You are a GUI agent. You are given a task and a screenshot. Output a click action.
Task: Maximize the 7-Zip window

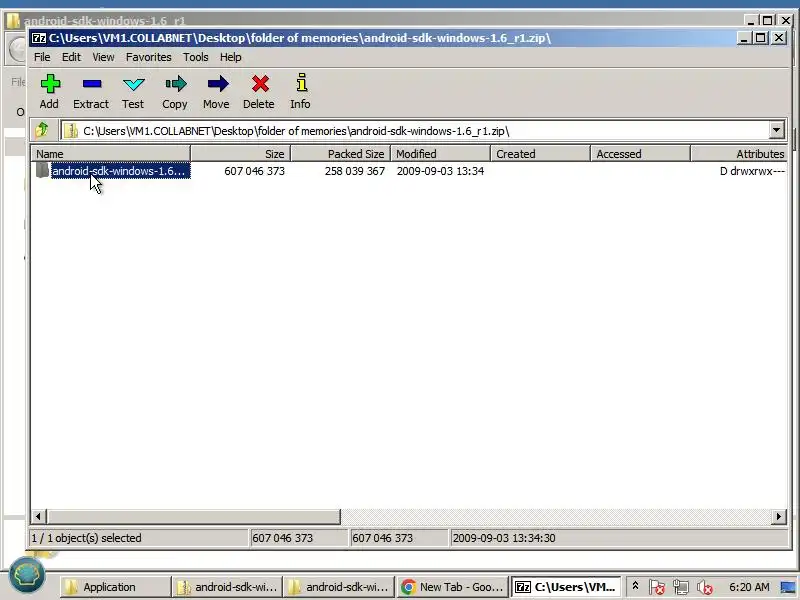761,38
